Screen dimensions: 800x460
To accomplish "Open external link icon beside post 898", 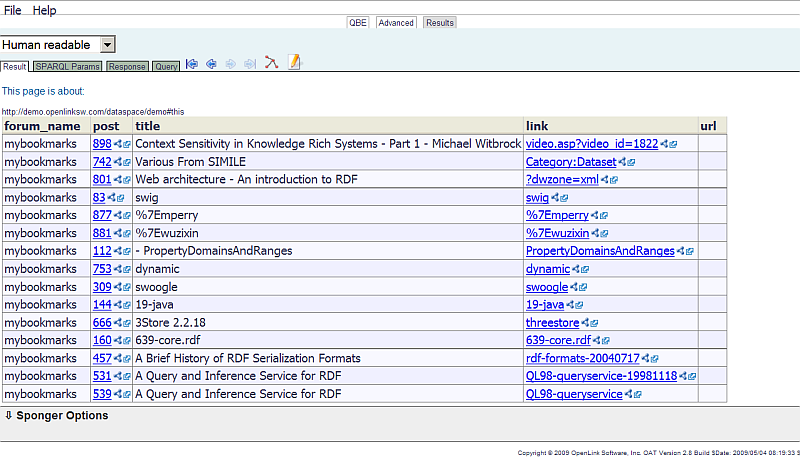I will pos(127,145).
